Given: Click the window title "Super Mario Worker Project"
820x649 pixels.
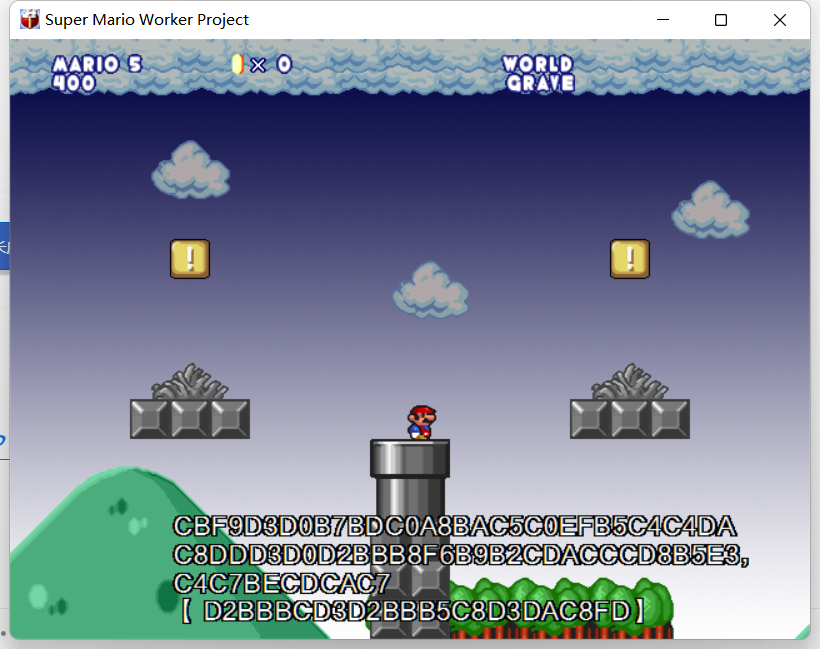Looking at the screenshot, I should pos(147,20).
